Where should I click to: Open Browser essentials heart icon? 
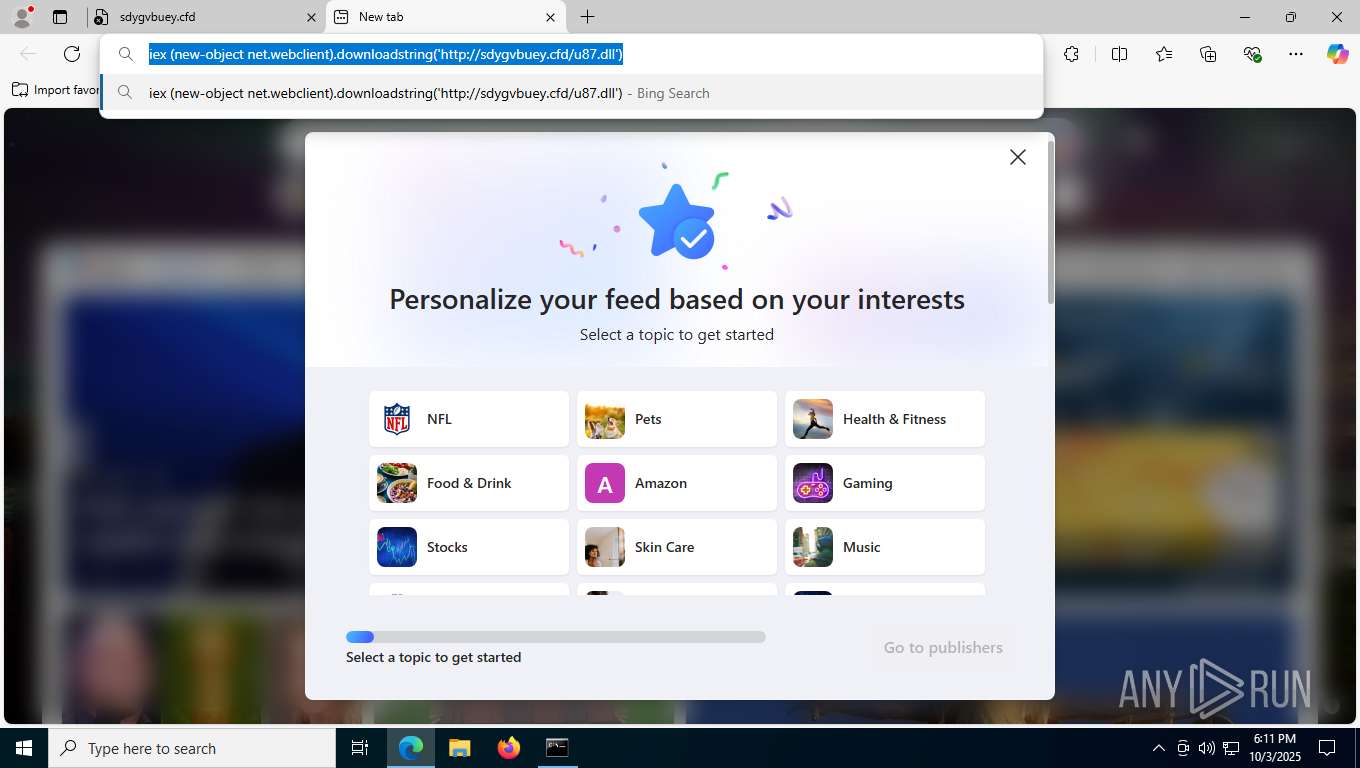coord(1252,54)
